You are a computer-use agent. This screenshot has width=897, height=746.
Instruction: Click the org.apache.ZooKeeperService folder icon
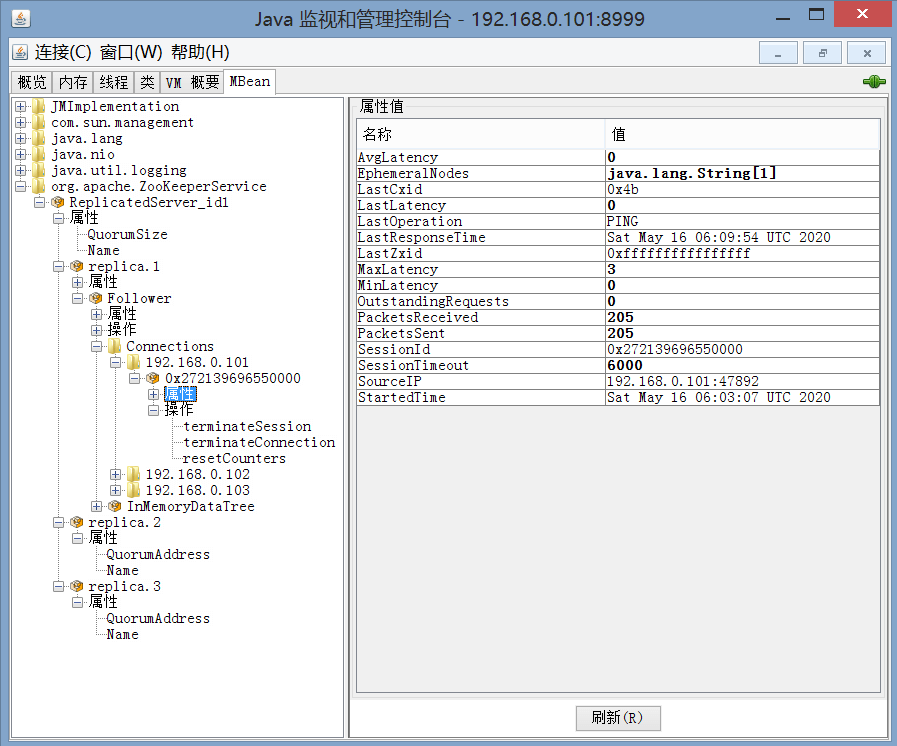coord(38,186)
